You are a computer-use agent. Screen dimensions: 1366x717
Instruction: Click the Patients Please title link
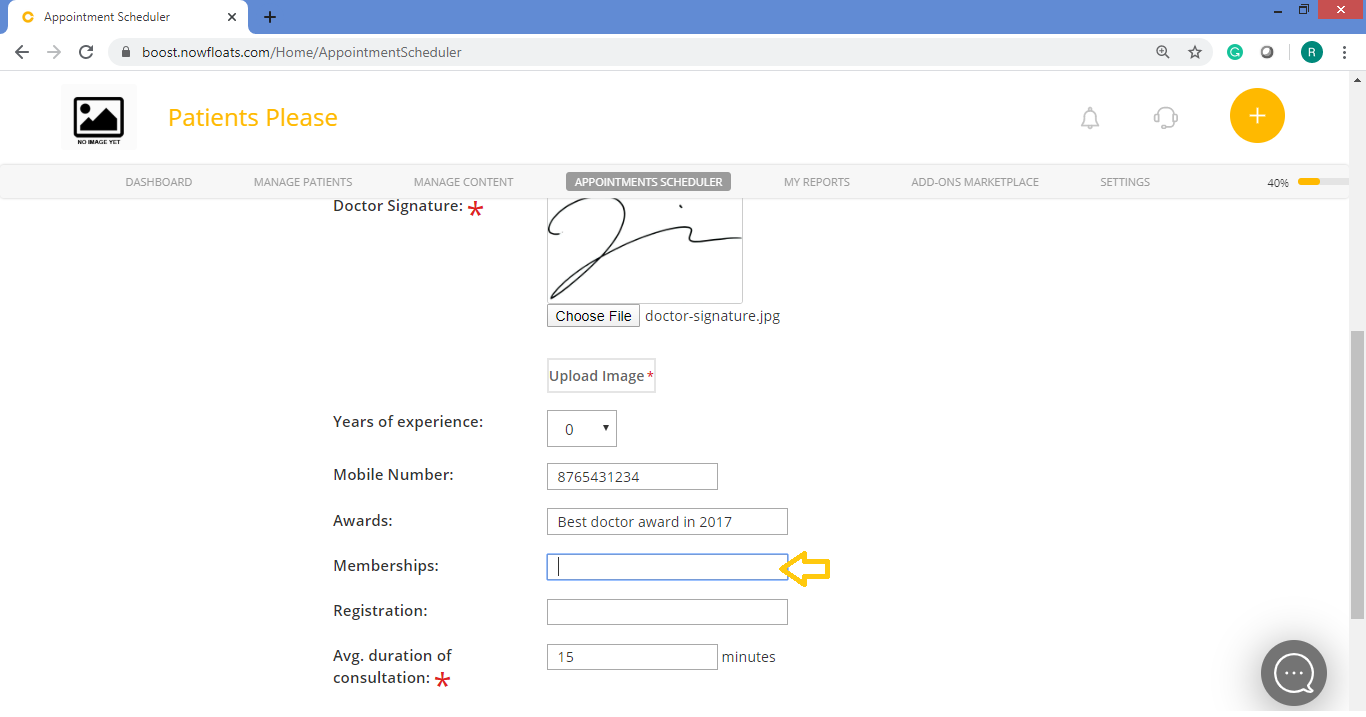tap(253, 118)
